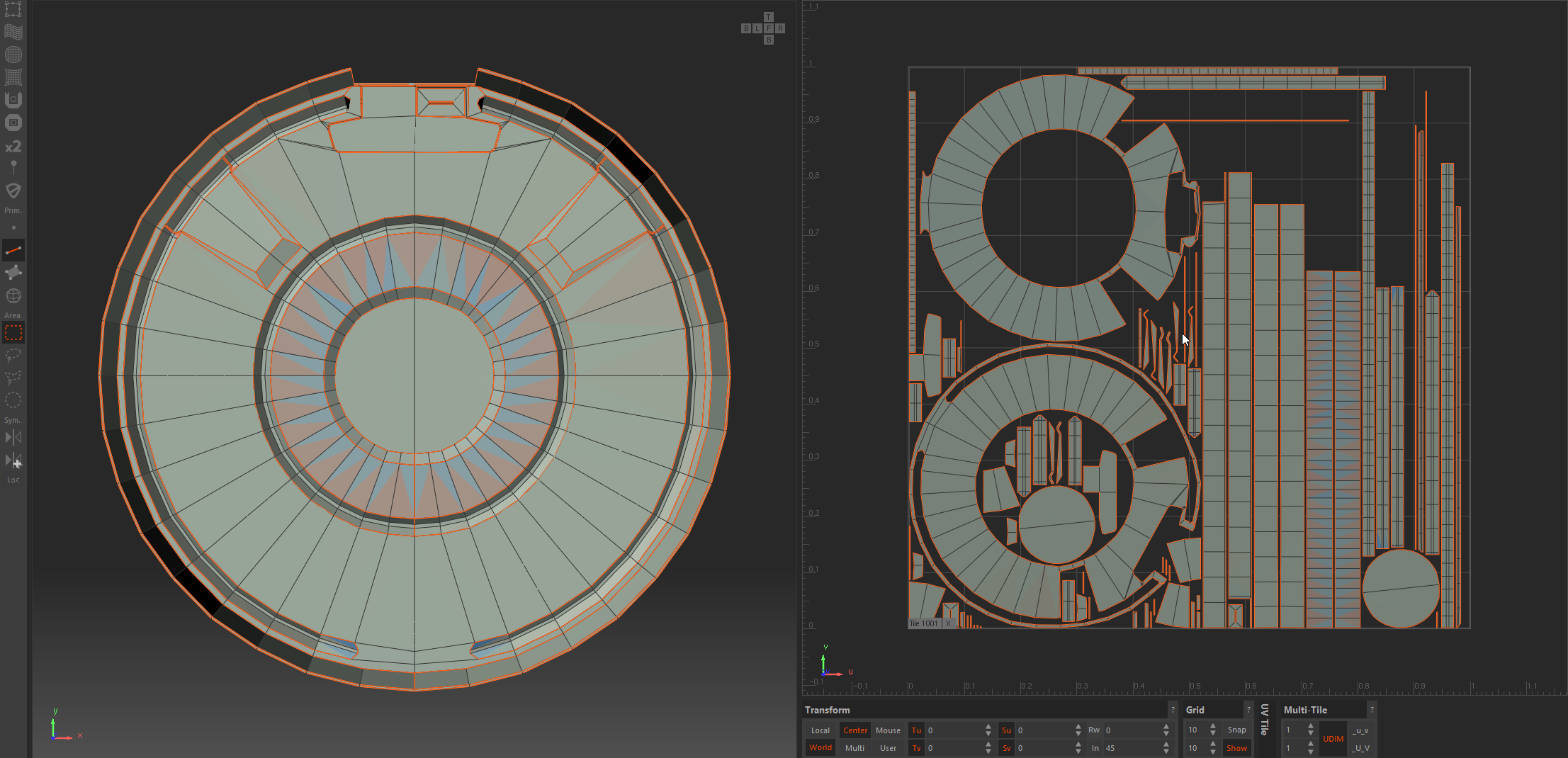
Task: Select polygon primitive mode icon
Action: (13, 273)
